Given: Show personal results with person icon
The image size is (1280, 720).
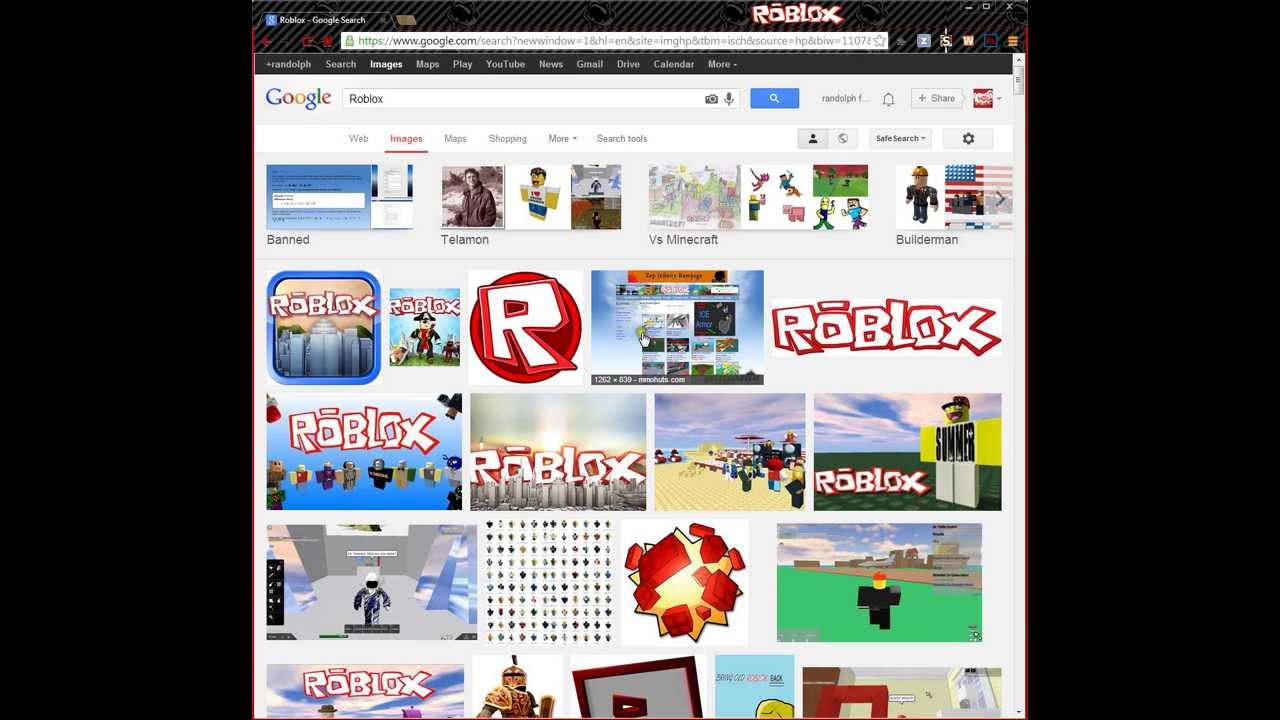Looking at the screenshot, I should [x=813, y=139].
